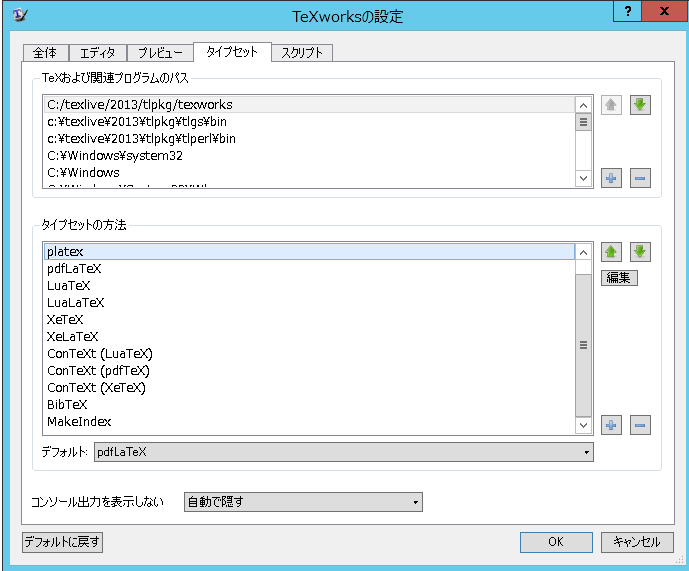The image size is (689, 571).
Task: Delete the typeset method with the minus icon
Action: (x=640, y=425)
